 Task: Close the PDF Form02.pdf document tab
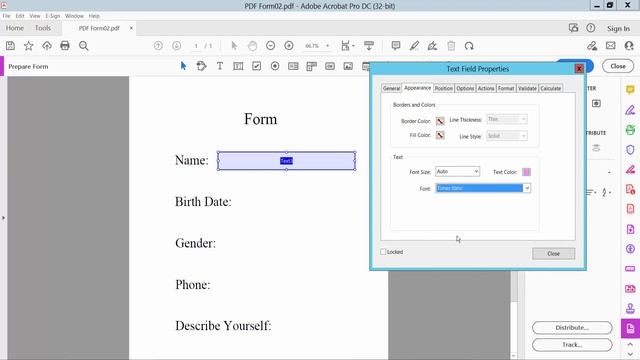(131, 28)
